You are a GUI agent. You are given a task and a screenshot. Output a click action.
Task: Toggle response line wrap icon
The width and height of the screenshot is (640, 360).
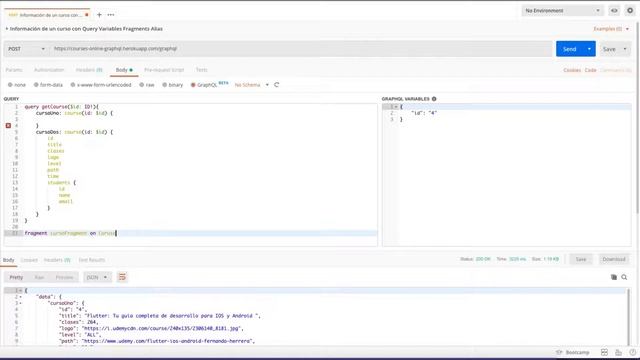point(122,277)
